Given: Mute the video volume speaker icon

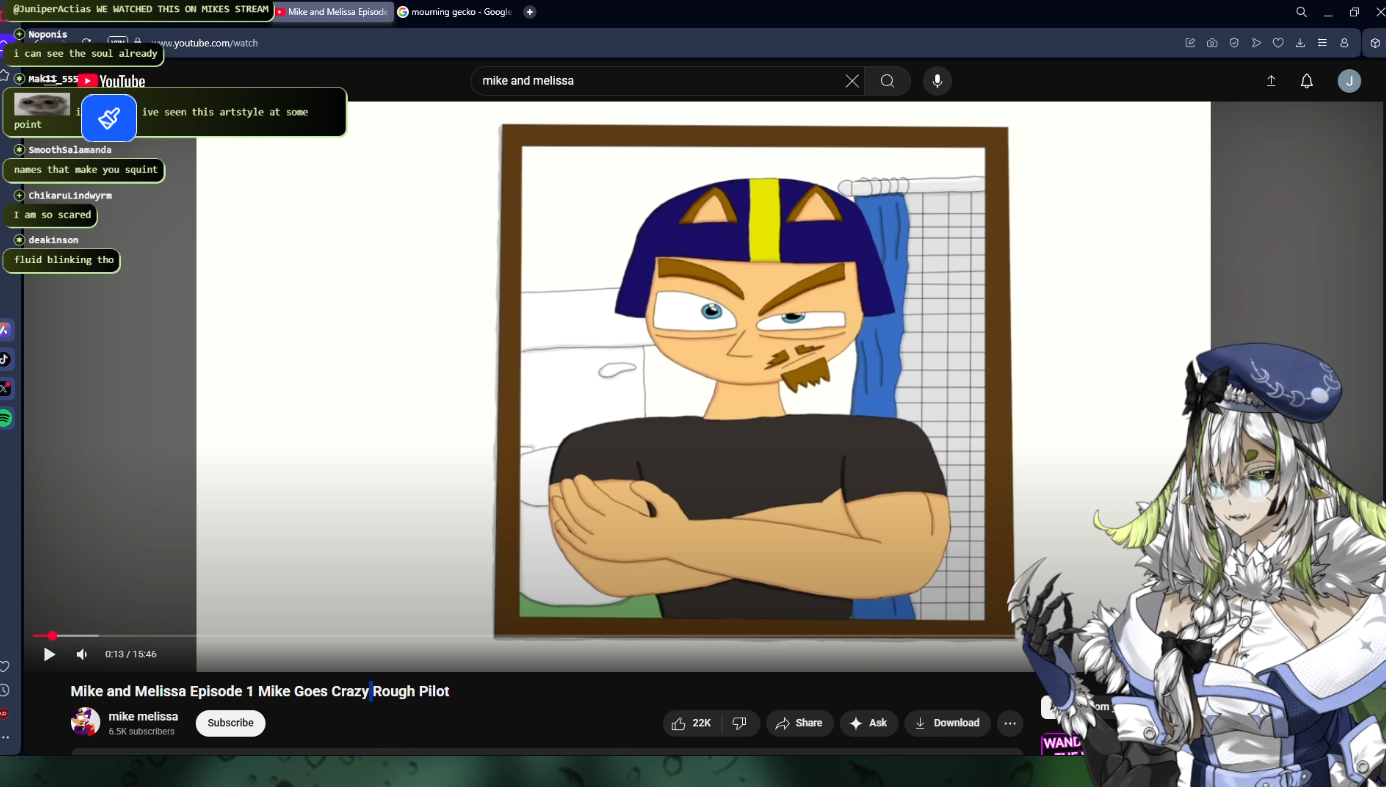Looking at the screenshot, I should (82, 654).
